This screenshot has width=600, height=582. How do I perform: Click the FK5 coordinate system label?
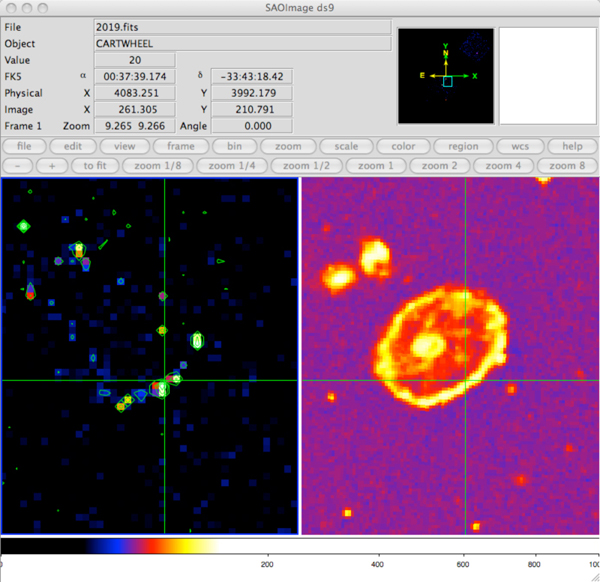coord(13,77)
